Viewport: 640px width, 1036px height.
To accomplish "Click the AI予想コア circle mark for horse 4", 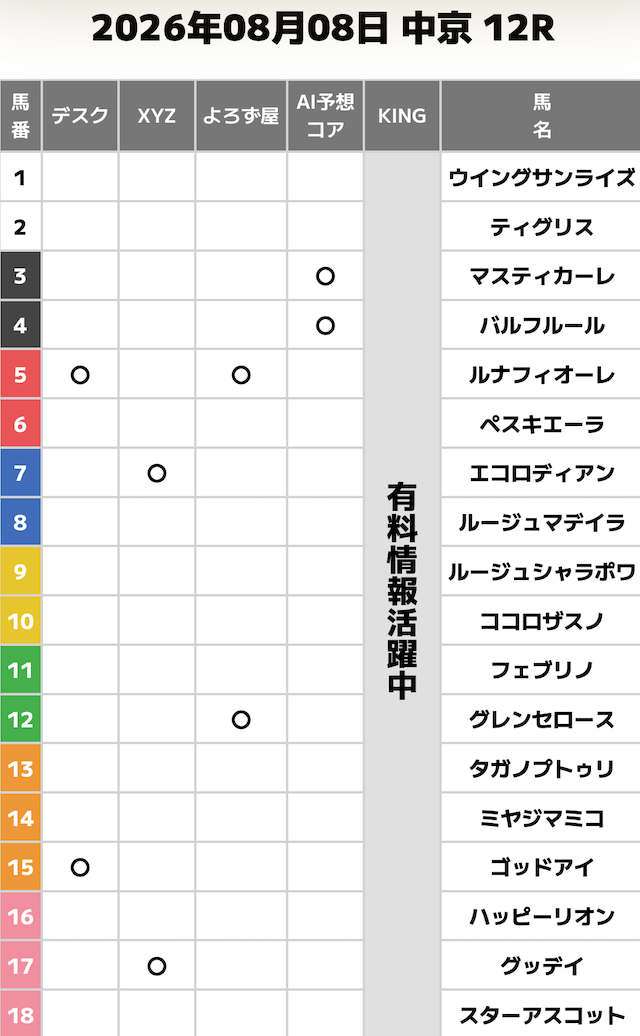I will (325, 326).
